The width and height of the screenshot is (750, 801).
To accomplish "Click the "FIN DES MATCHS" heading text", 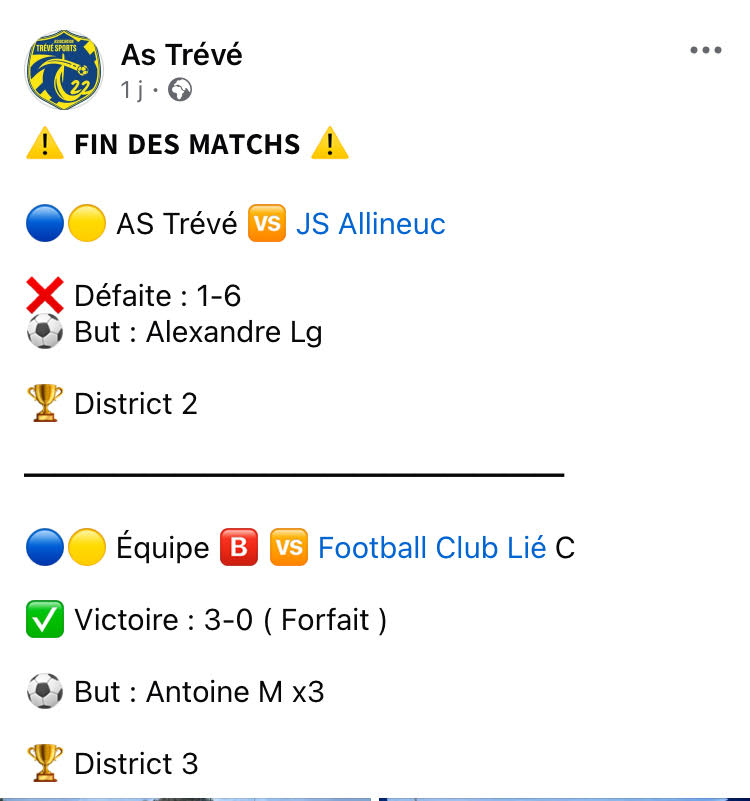I will click(x=187, y=144).
